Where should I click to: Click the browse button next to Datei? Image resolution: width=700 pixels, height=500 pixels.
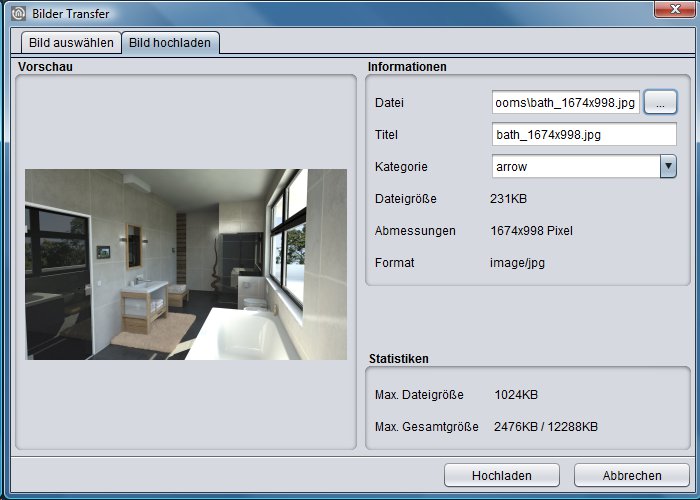click(660, 103)
